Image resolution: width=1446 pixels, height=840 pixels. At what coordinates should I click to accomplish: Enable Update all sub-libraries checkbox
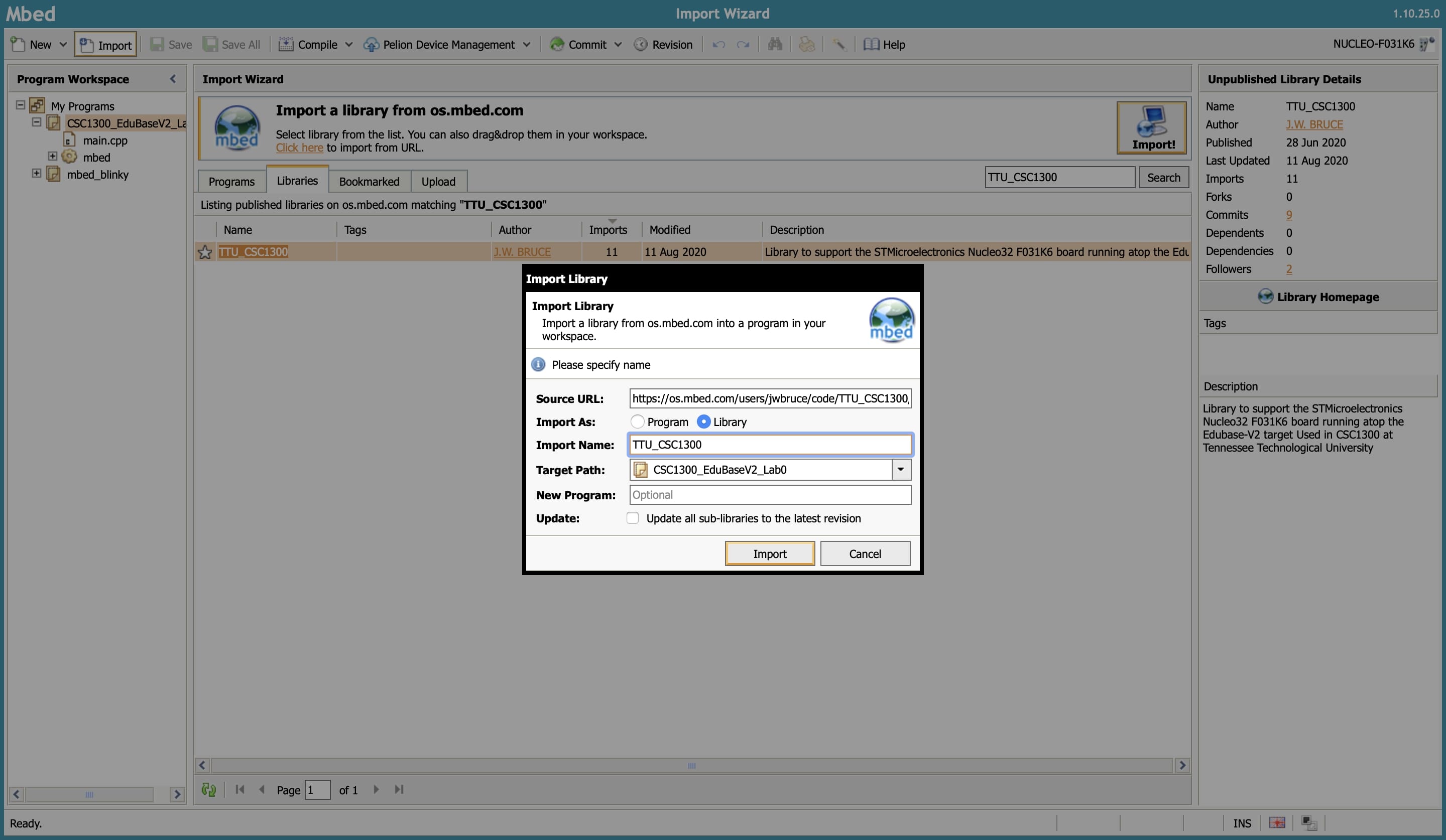point(632,518)
